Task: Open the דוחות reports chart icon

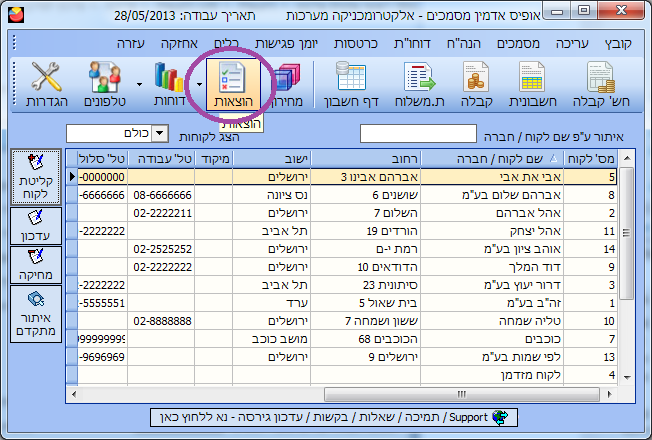Action: click(169, 84)
